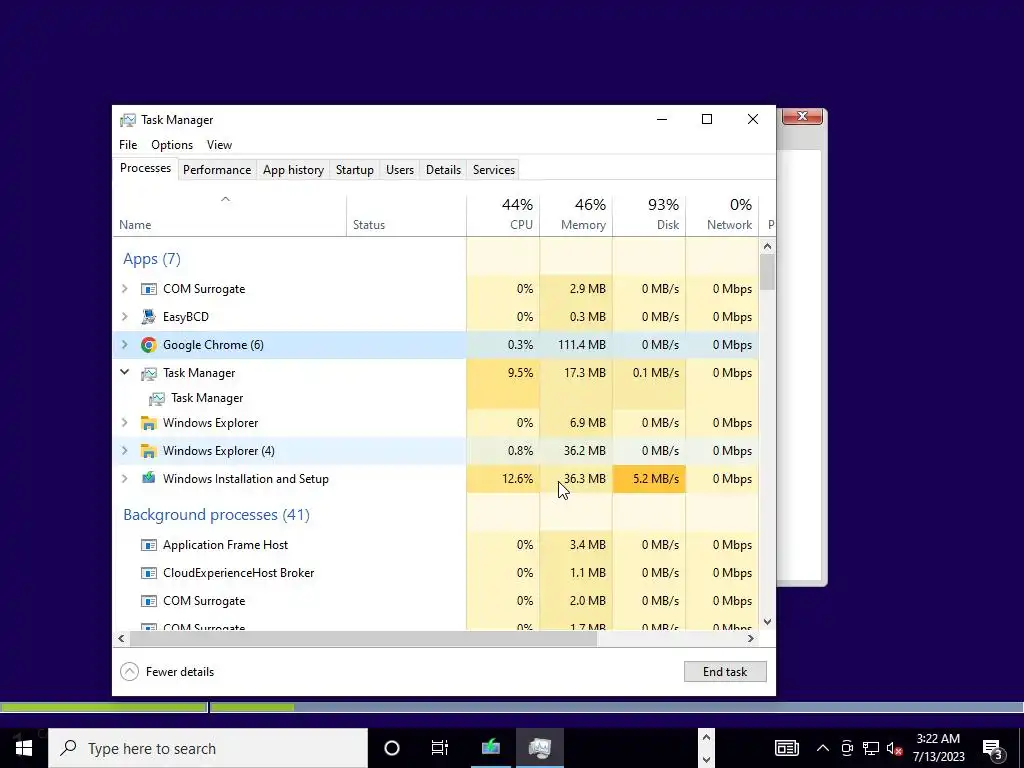Image resolution: width=1024 pixels, height=768 pixels.
Task: Close the window behind Task Manager
Action: 803,116
